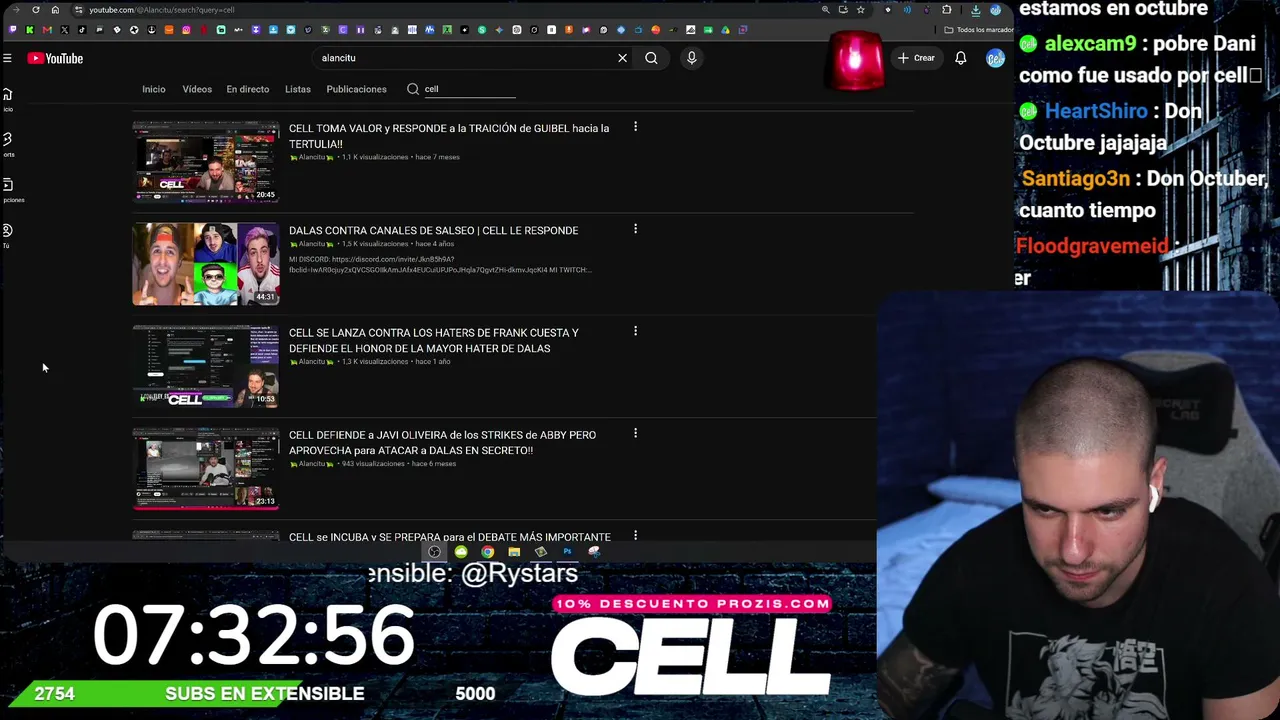The height and width of the screenshot is (720, 1280).
Task: Switch to the Publicaciones tab
Action: point(356,89)
